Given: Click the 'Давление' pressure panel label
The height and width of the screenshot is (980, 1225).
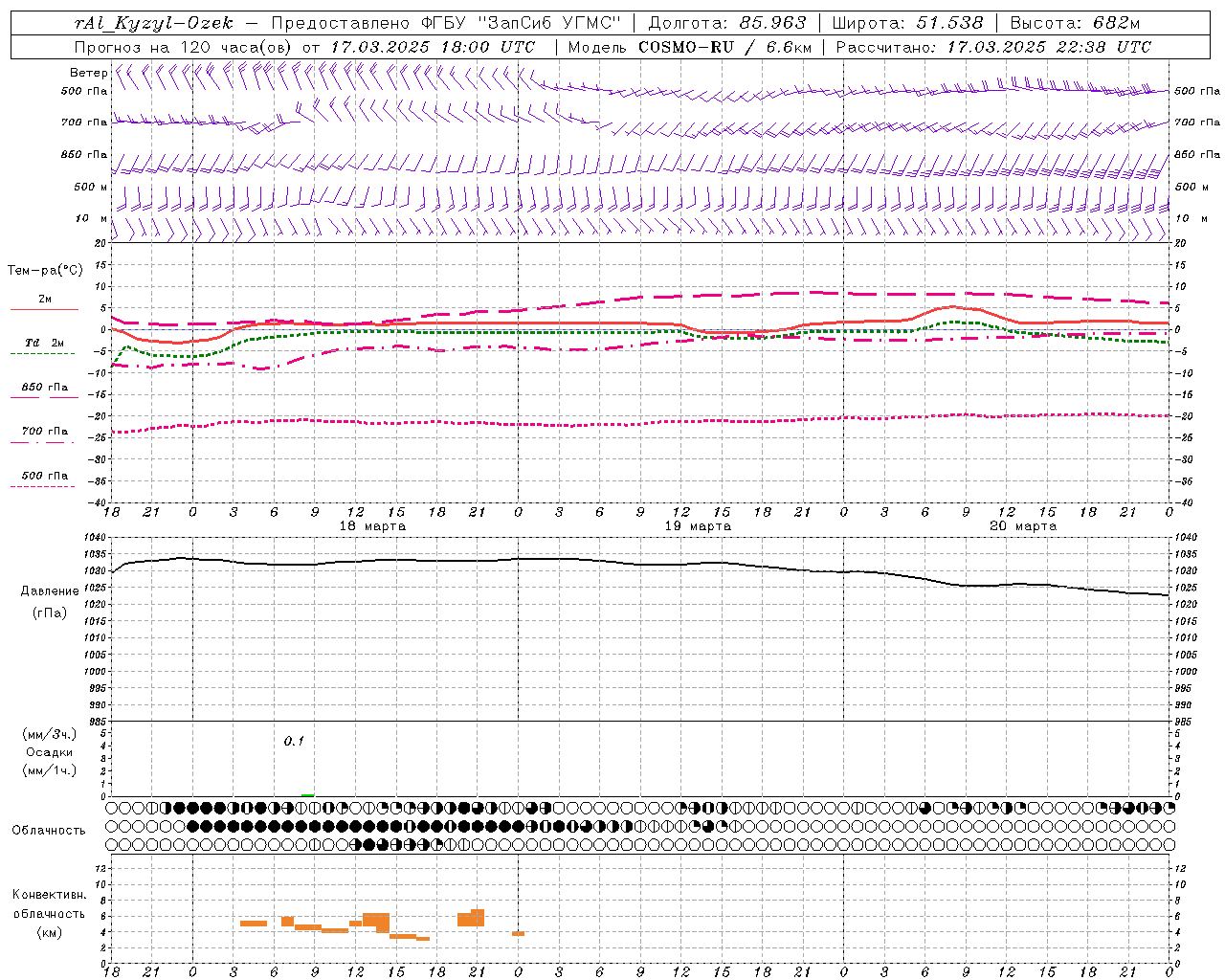Looking at the screenshot, I should (50, 591).
